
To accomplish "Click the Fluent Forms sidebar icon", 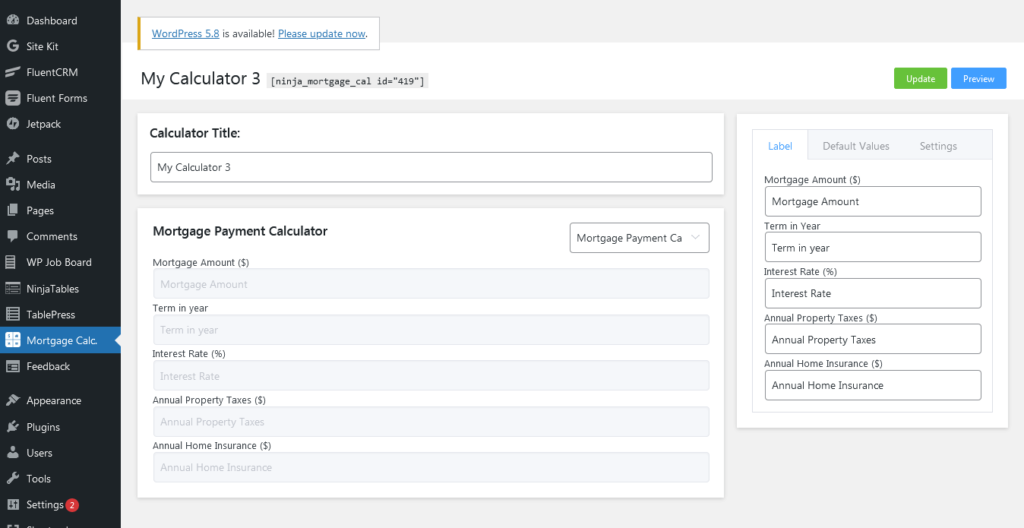I will coord(12,98).
